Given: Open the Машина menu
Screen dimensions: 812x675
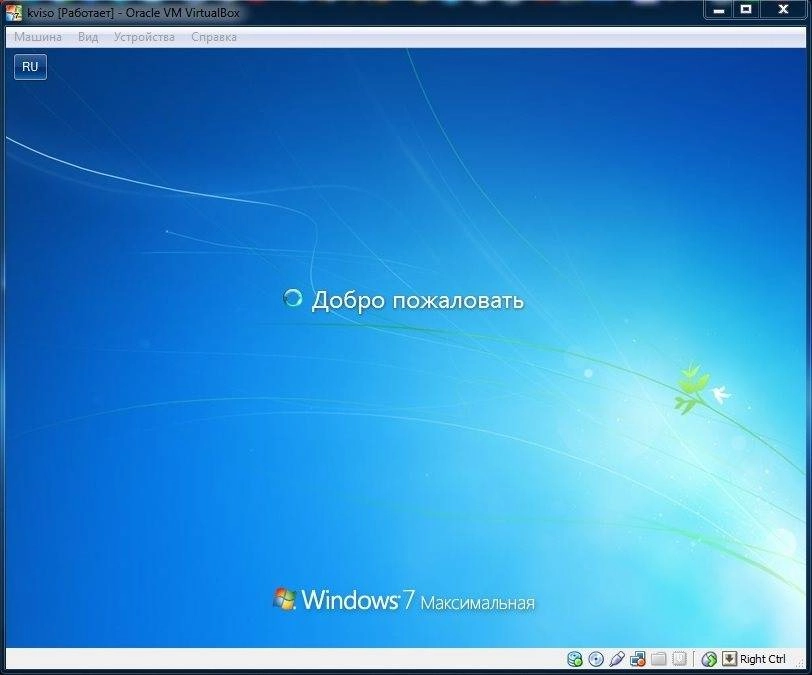Looking at the screenshot, I should point(38,37).
